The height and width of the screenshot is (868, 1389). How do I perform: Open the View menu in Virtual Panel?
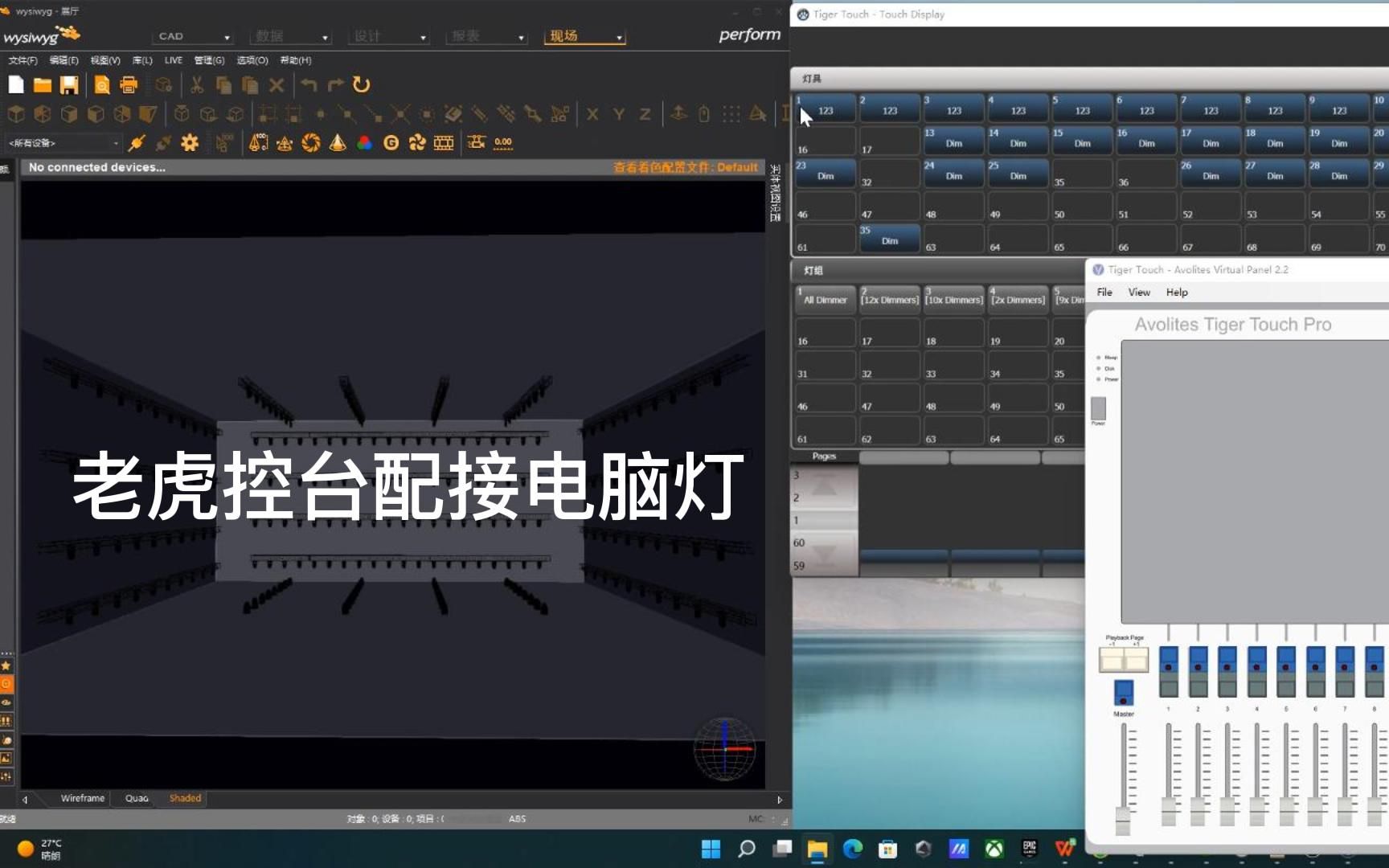point(1138,292)
